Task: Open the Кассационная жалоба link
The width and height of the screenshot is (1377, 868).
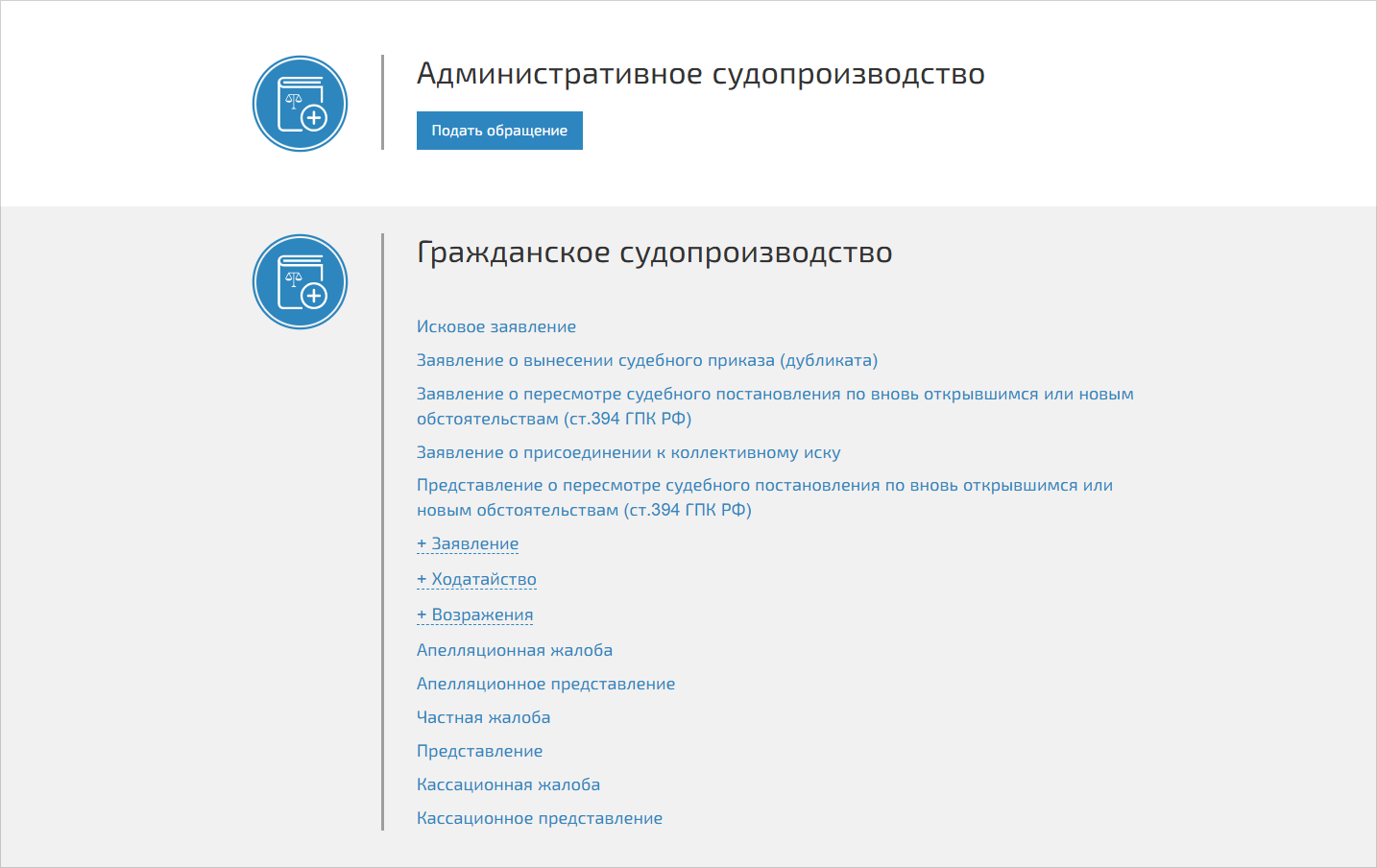Action: tap(509, 784)
